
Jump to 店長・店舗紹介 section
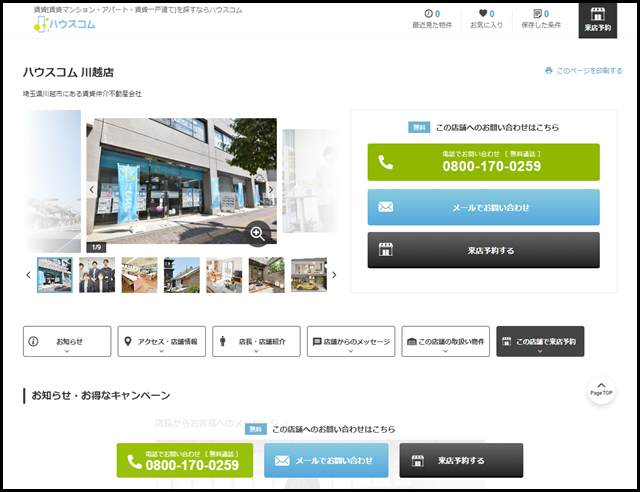pos(256,341)
